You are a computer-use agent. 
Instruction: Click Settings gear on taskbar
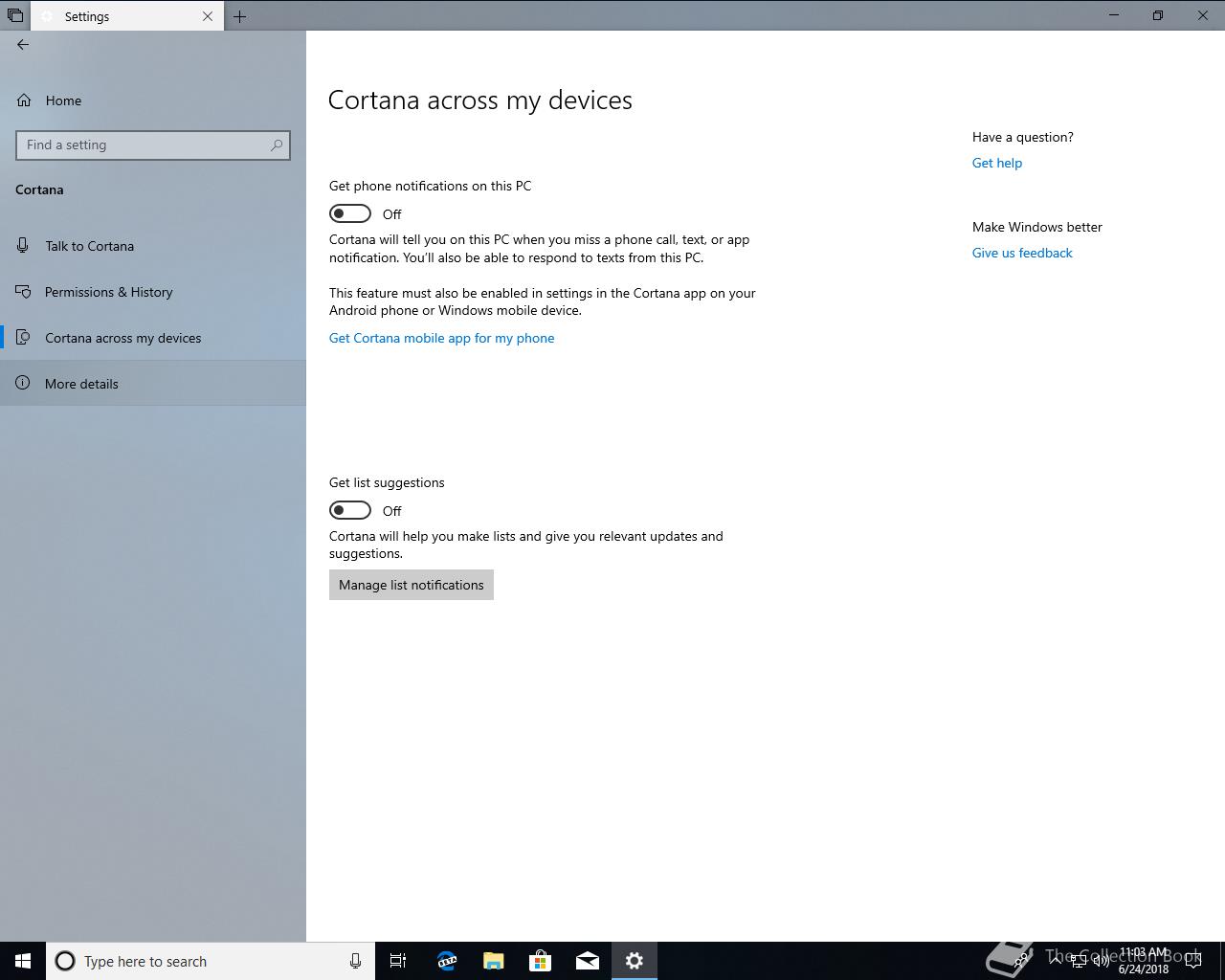point(635,961)
